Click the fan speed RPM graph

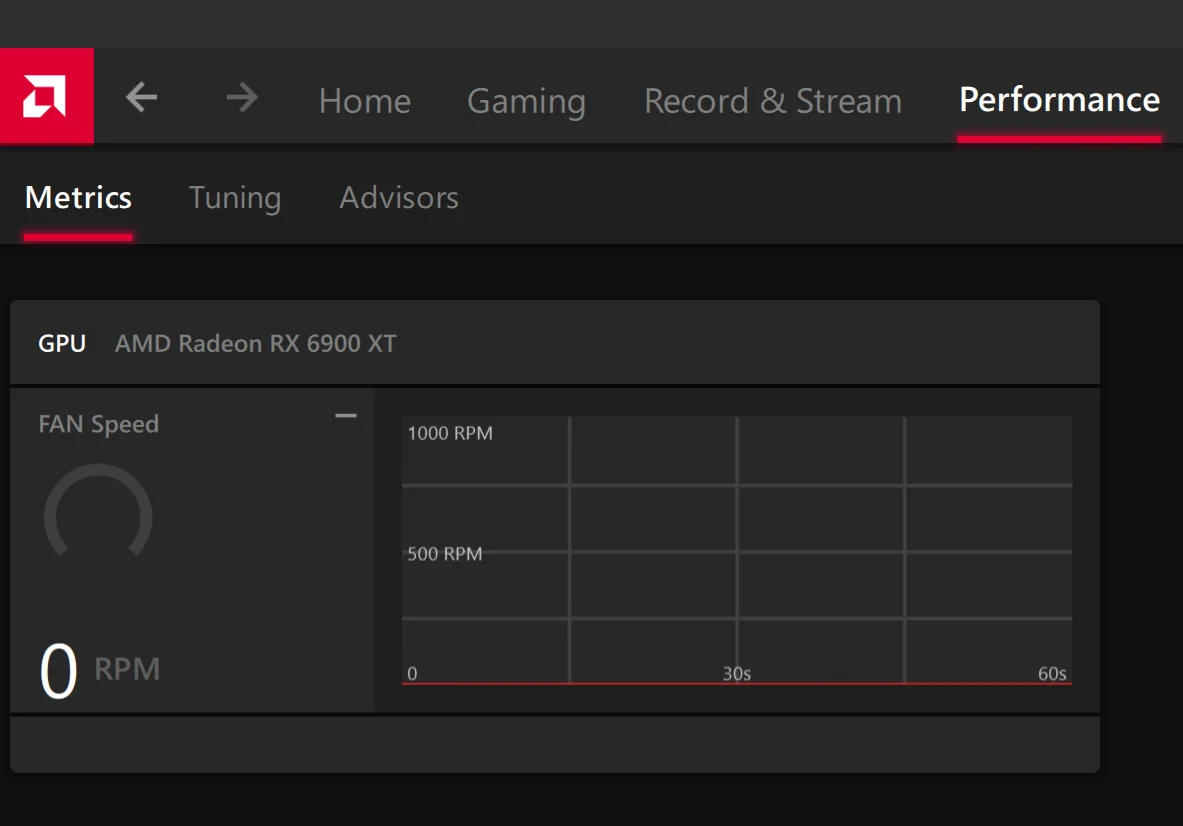[x=736, y=550]
